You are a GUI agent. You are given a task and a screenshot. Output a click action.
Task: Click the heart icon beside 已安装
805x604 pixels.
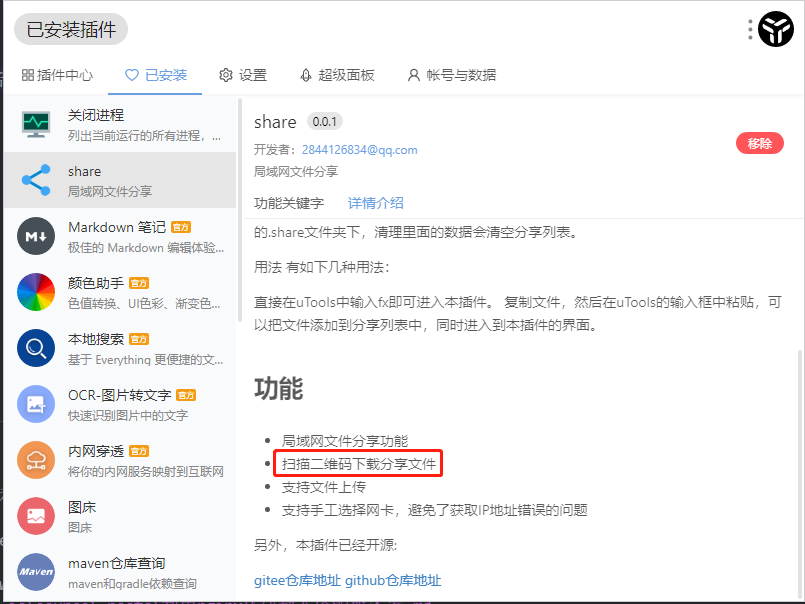click(x=132, y=75)
